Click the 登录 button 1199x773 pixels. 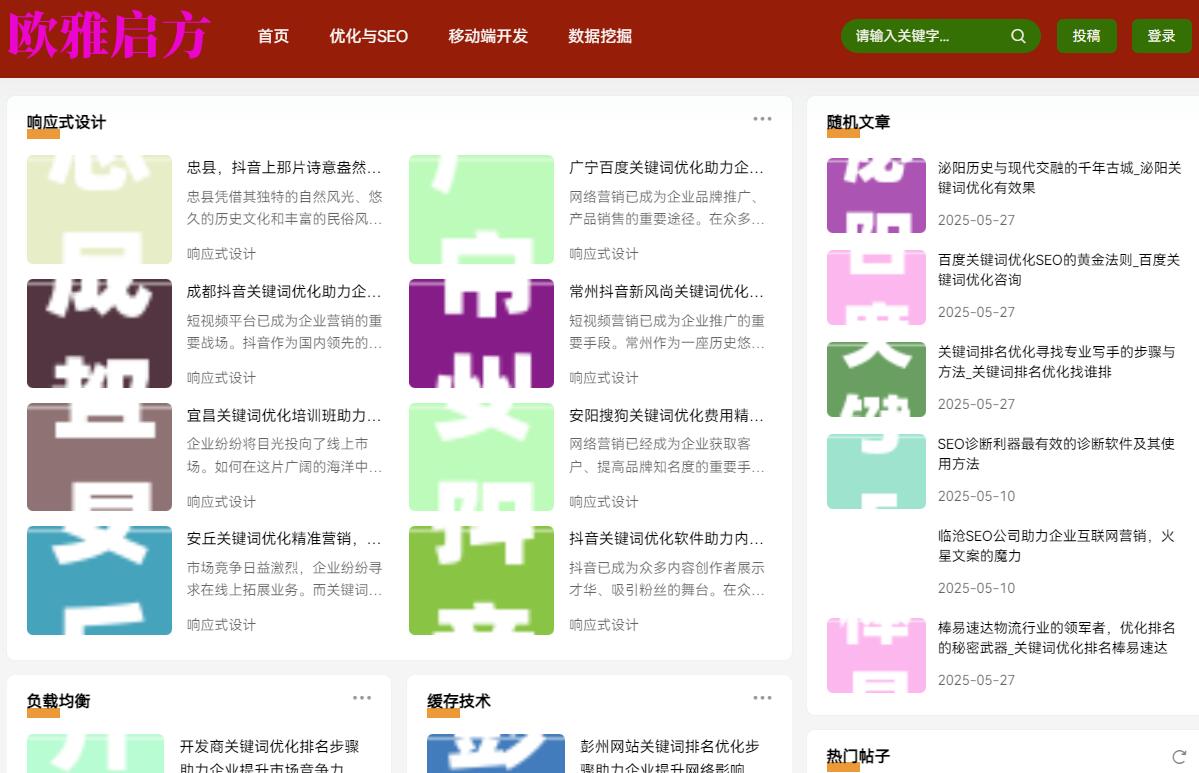click(1162, 36)
